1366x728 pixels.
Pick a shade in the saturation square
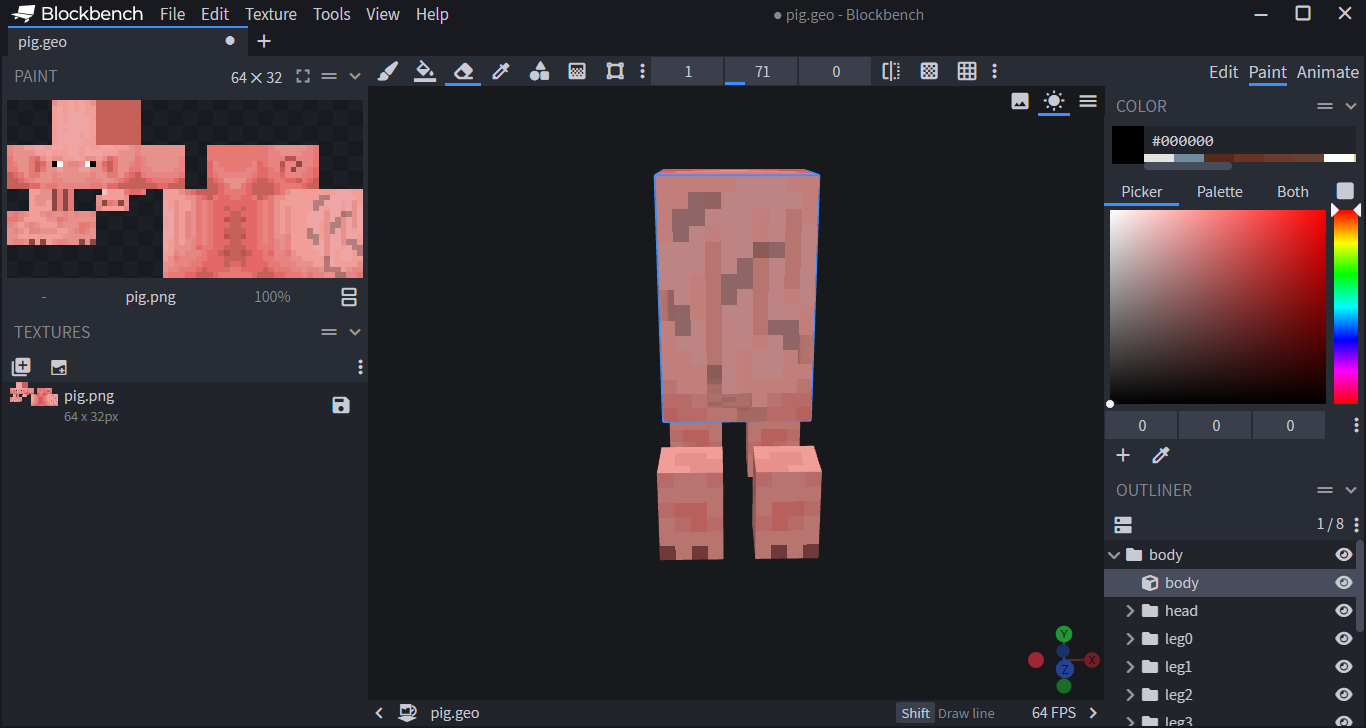1217,307
